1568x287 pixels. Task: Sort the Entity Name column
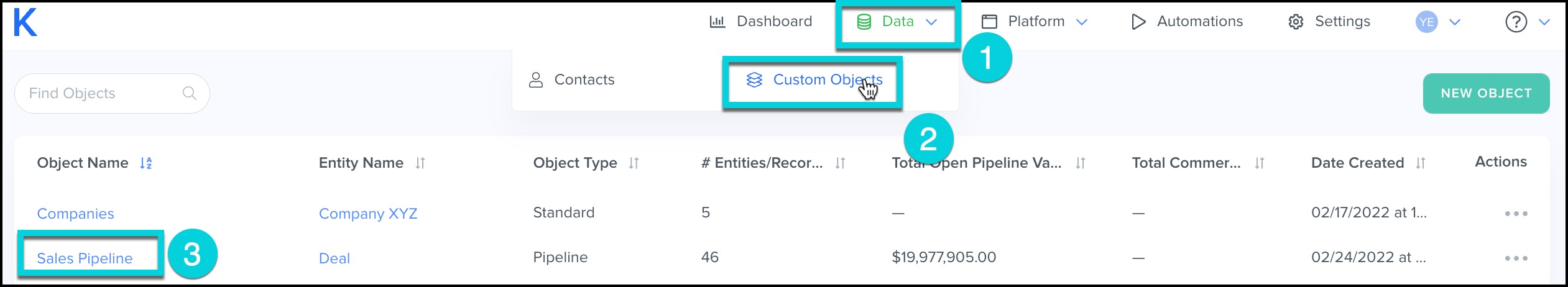coord(420,163)
